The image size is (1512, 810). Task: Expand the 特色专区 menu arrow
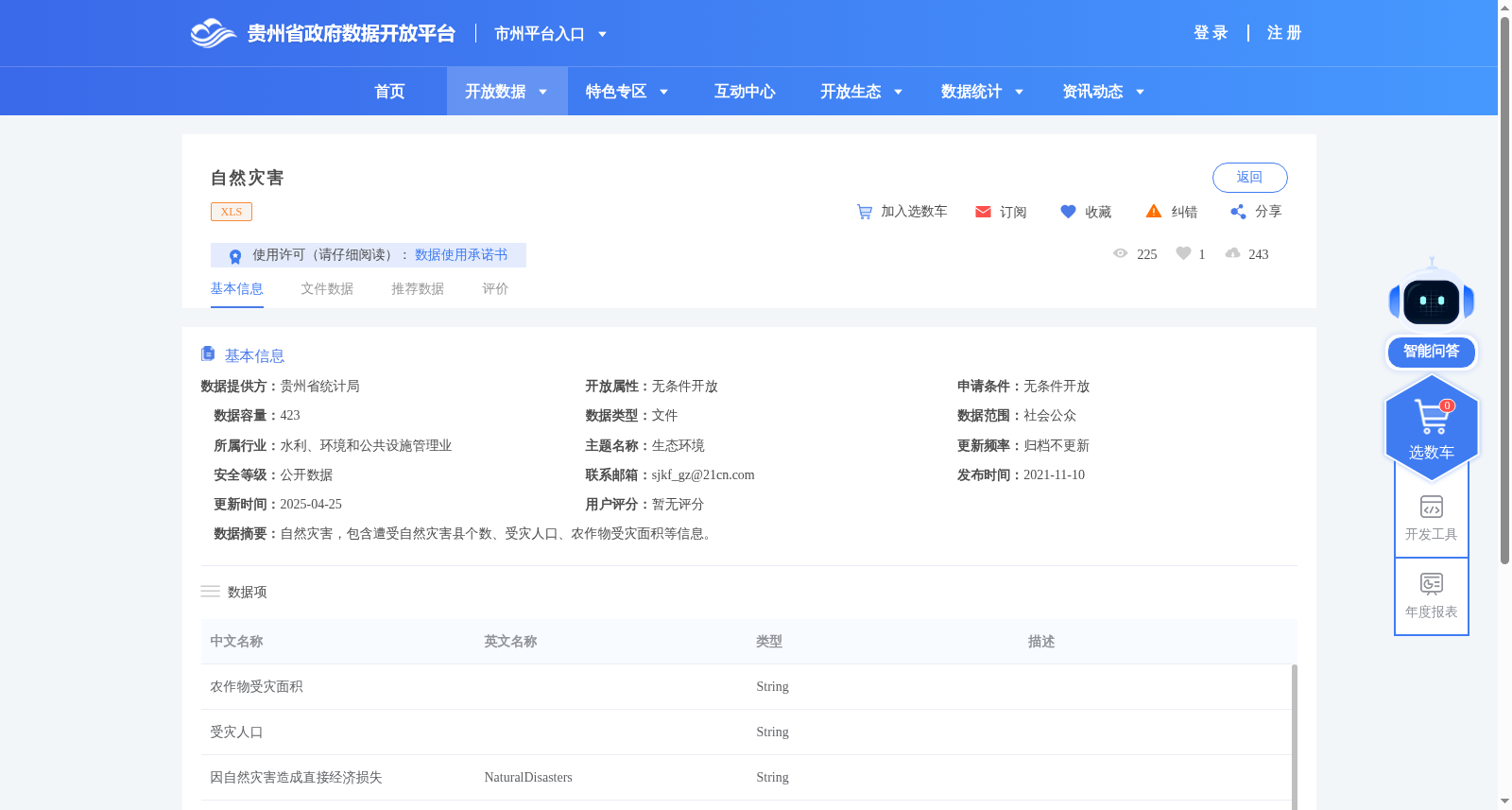663,92
